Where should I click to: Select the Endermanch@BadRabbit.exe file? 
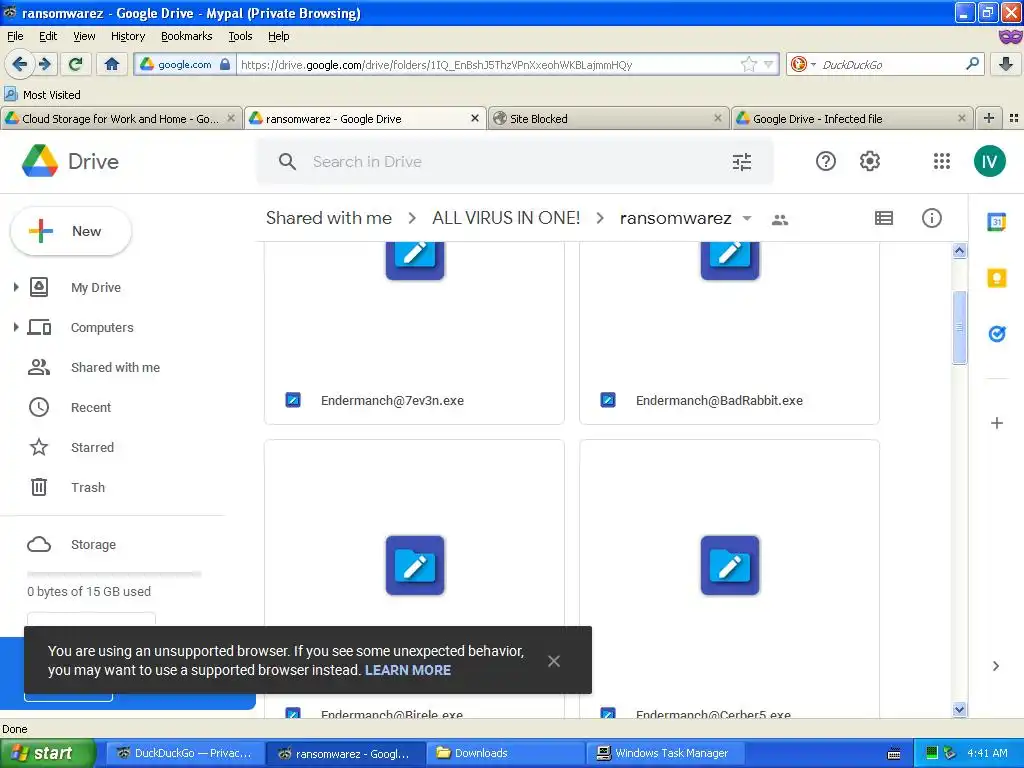point(729,333)
